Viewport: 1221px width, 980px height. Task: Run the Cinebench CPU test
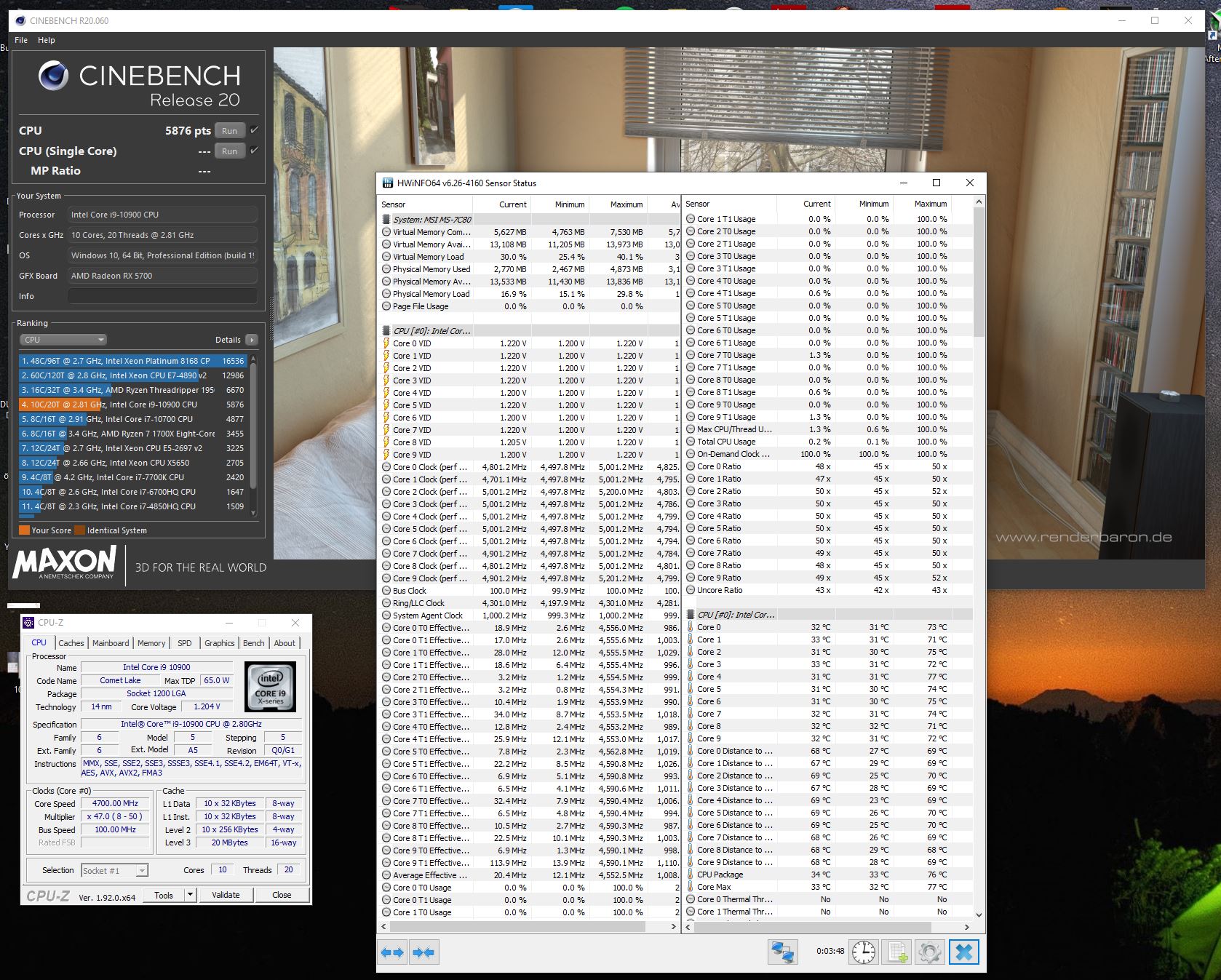(230, 131)
